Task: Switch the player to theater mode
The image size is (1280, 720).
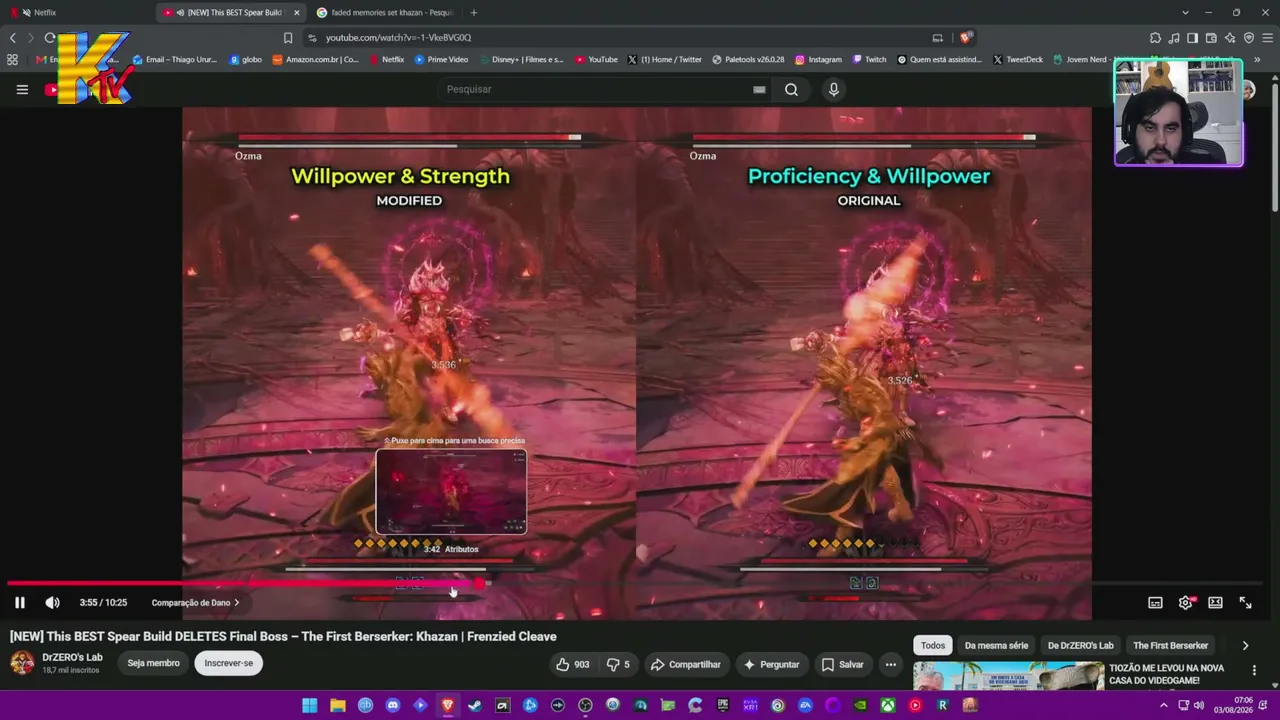Action: (x=1215, y=603)
